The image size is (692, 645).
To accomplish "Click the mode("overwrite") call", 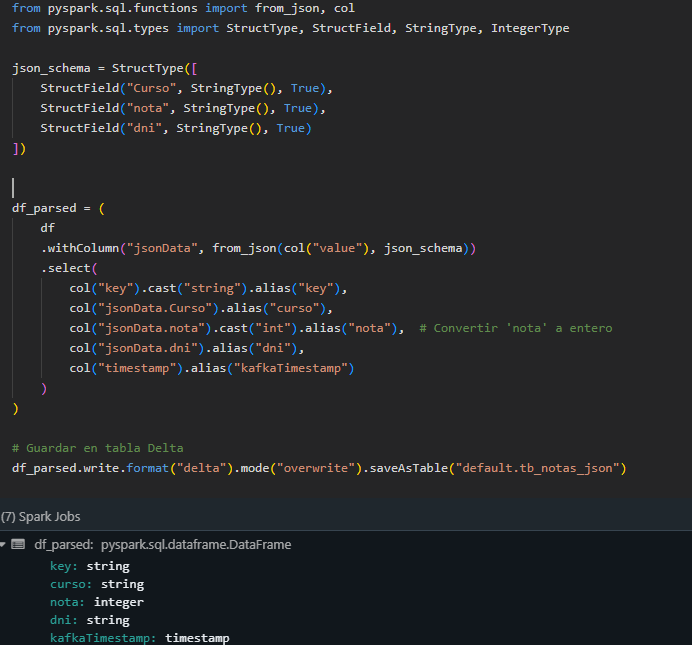I will click(x=301, y=468).
